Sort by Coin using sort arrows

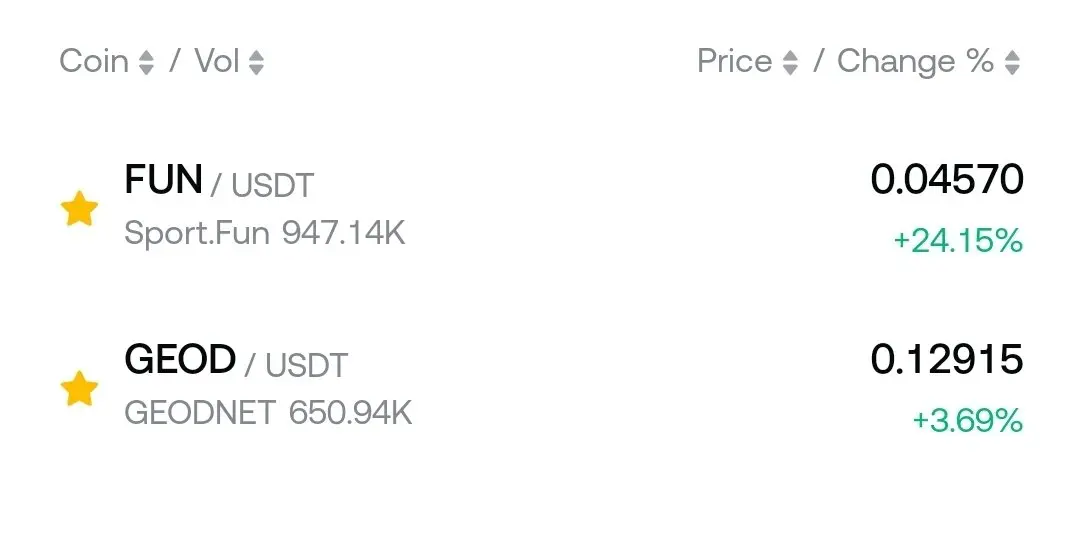pos(146,63)
